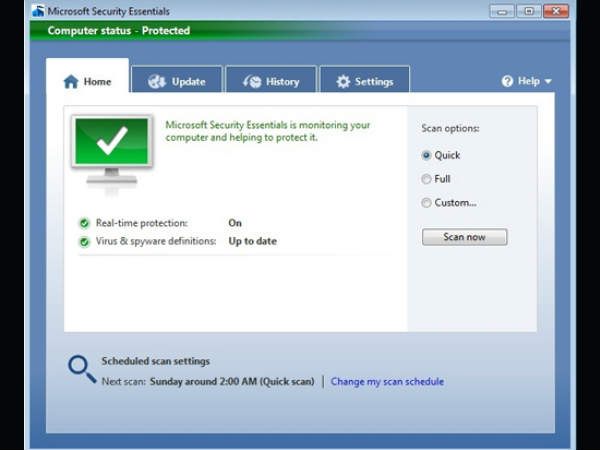Click the Help question mark icon
The image size is (600, 450).
point(507,81)
